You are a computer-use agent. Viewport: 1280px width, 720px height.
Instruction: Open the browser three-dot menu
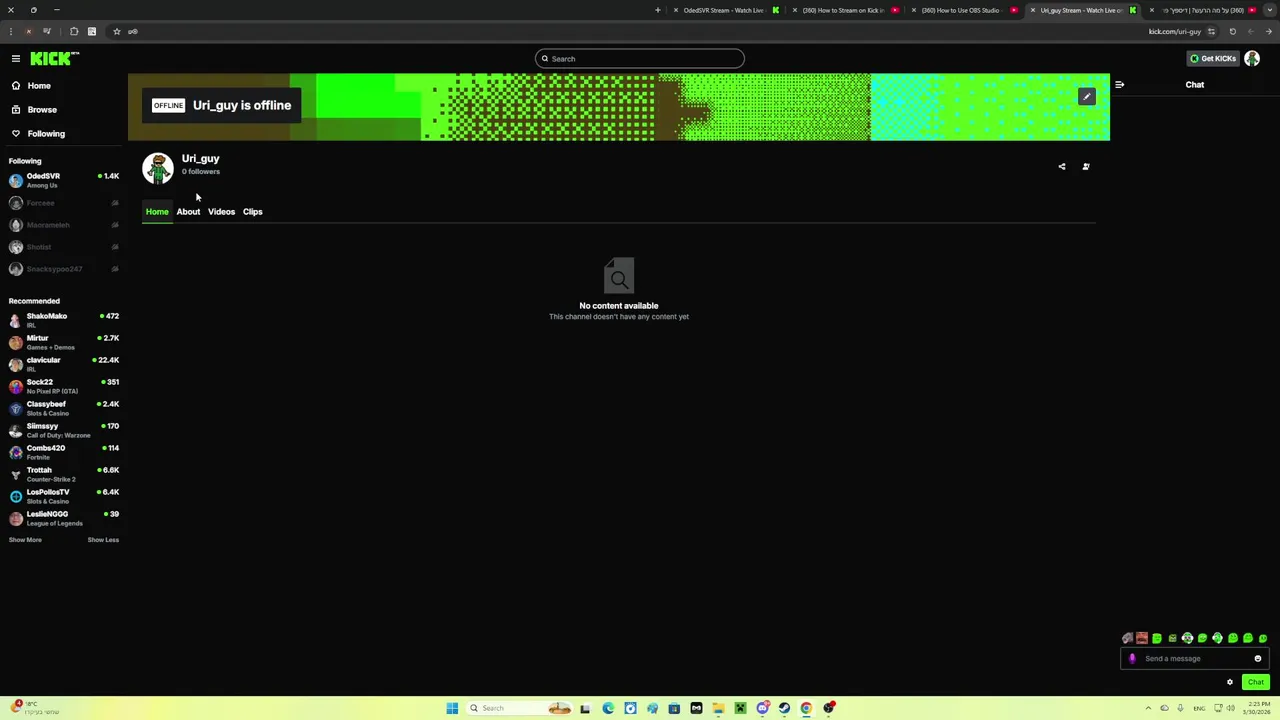pyautogui.click(x=10, y=31)
